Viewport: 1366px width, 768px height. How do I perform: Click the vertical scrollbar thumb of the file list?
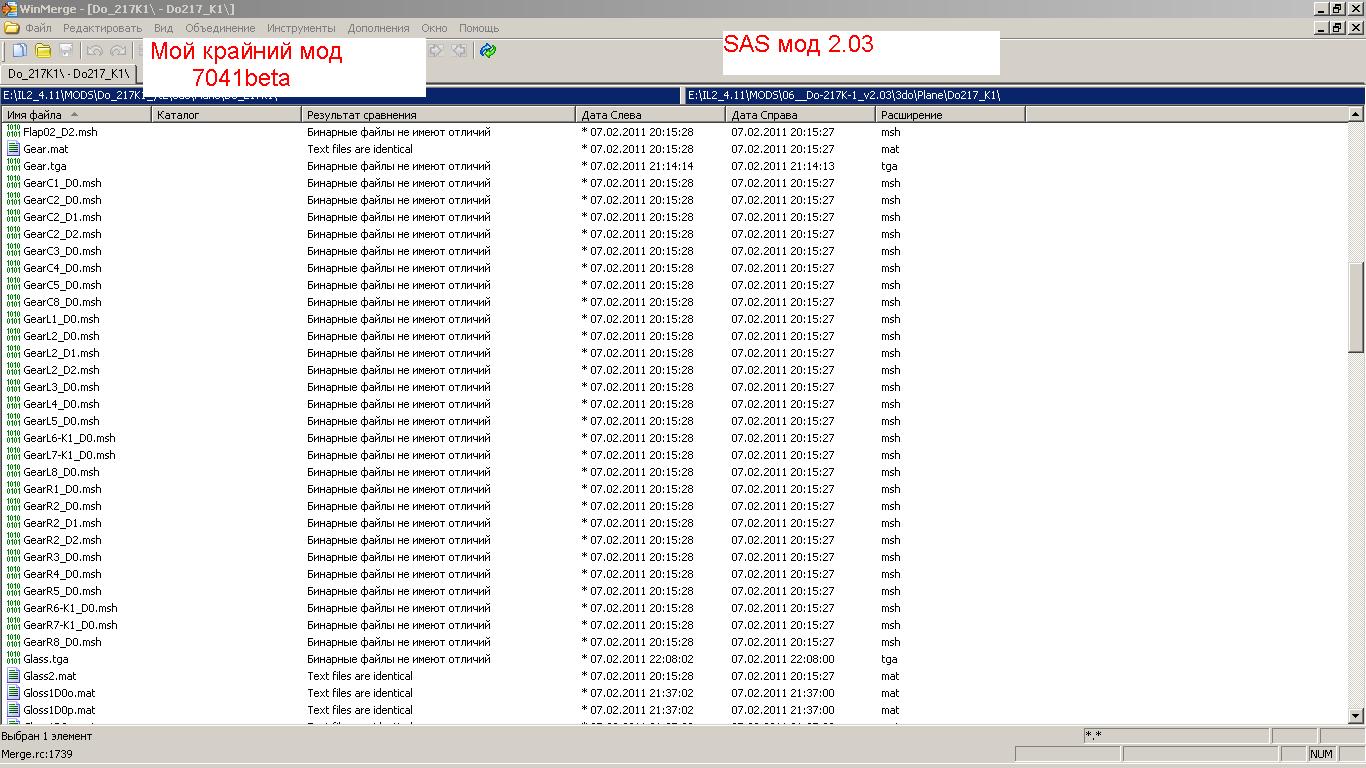(1357, 307)
